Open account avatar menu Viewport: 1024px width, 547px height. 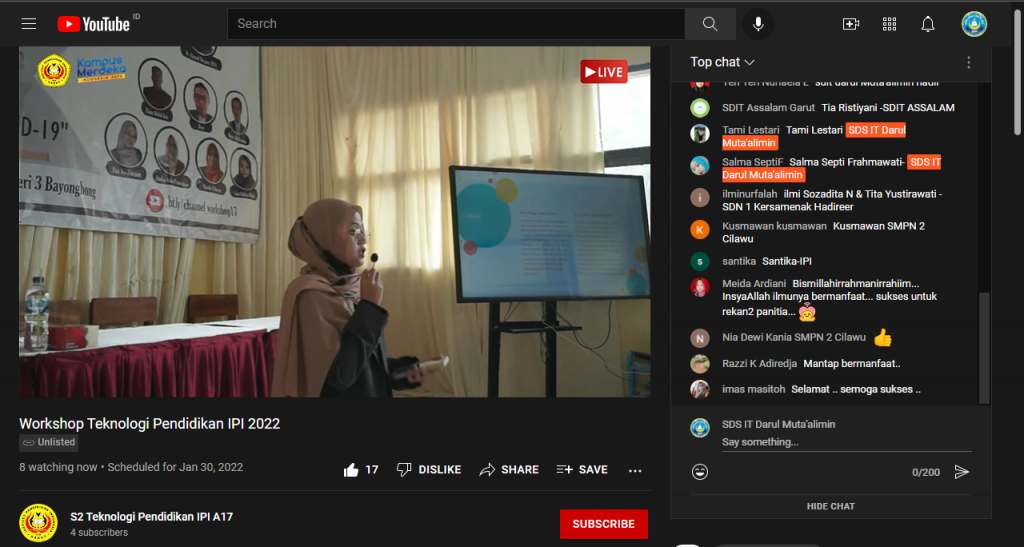[974, 24]
